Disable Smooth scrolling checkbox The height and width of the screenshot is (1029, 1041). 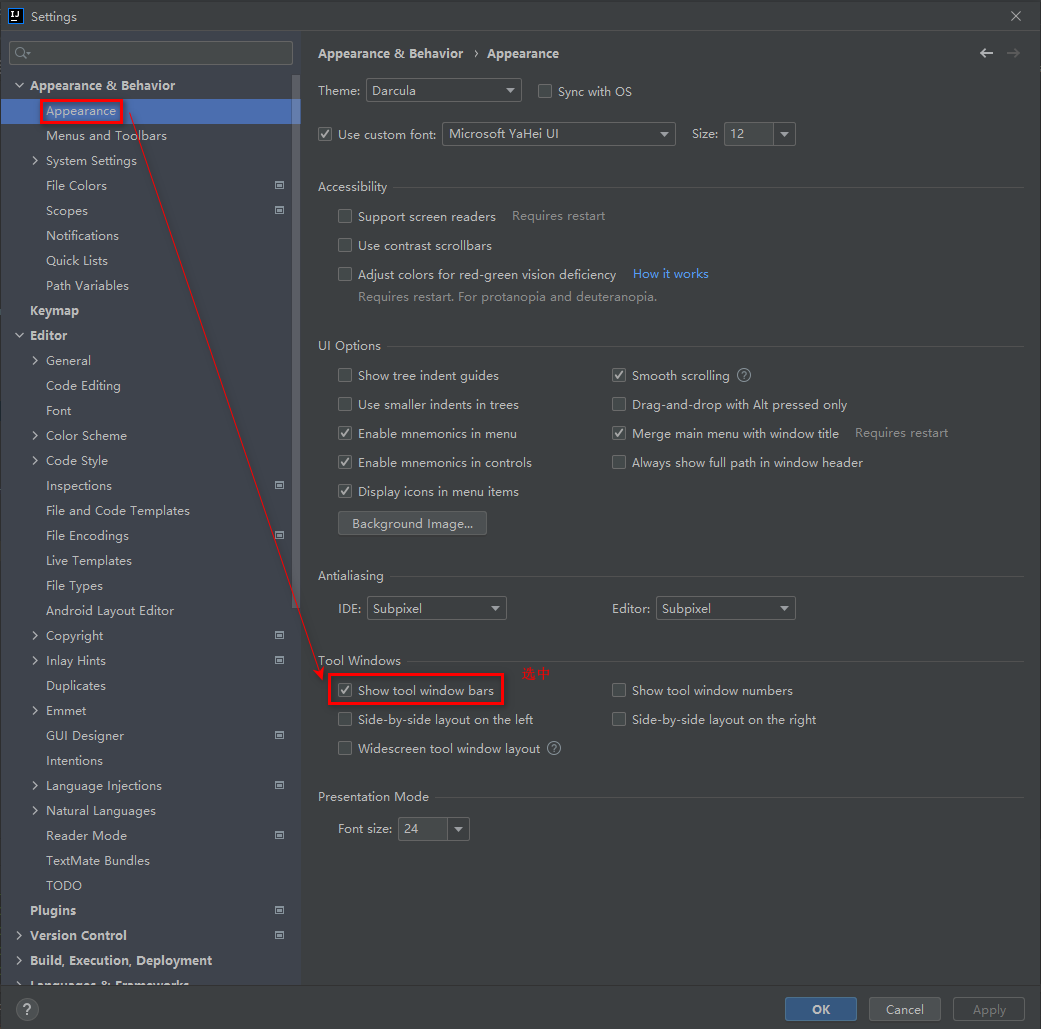tap(619, 375)
